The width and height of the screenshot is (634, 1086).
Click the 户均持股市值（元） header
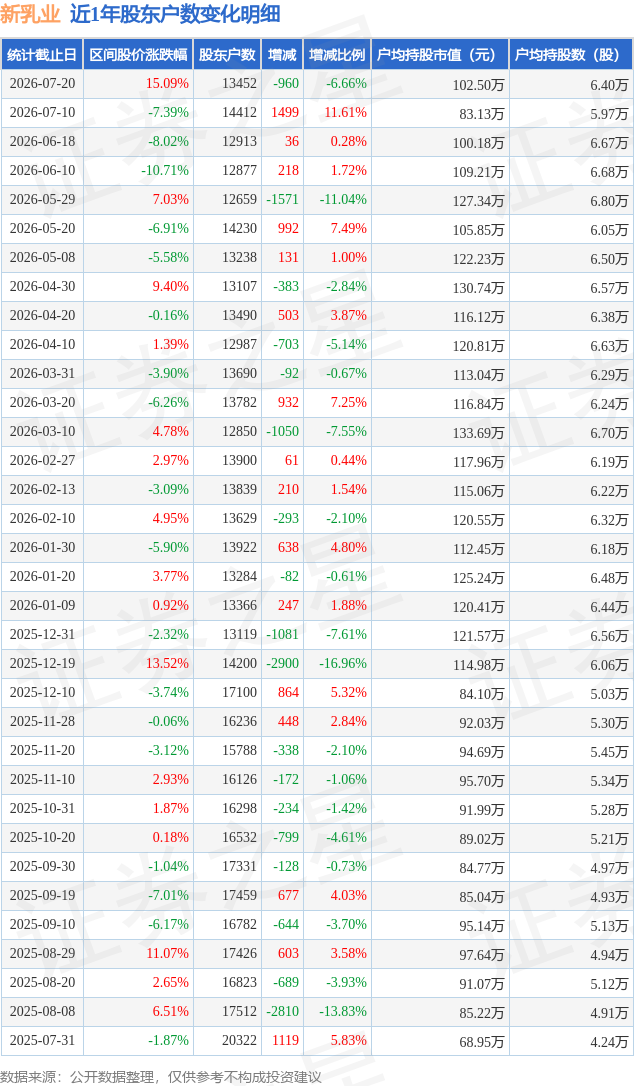(440, 55)
